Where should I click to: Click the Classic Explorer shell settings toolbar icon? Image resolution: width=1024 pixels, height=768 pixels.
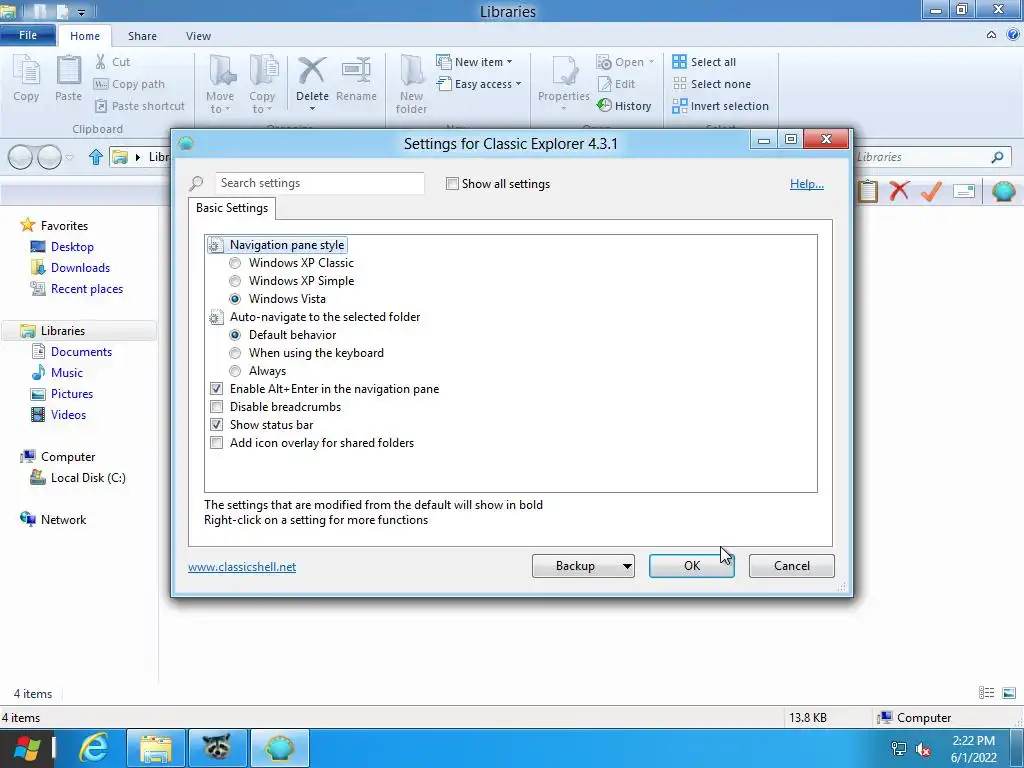point(1003,191)
